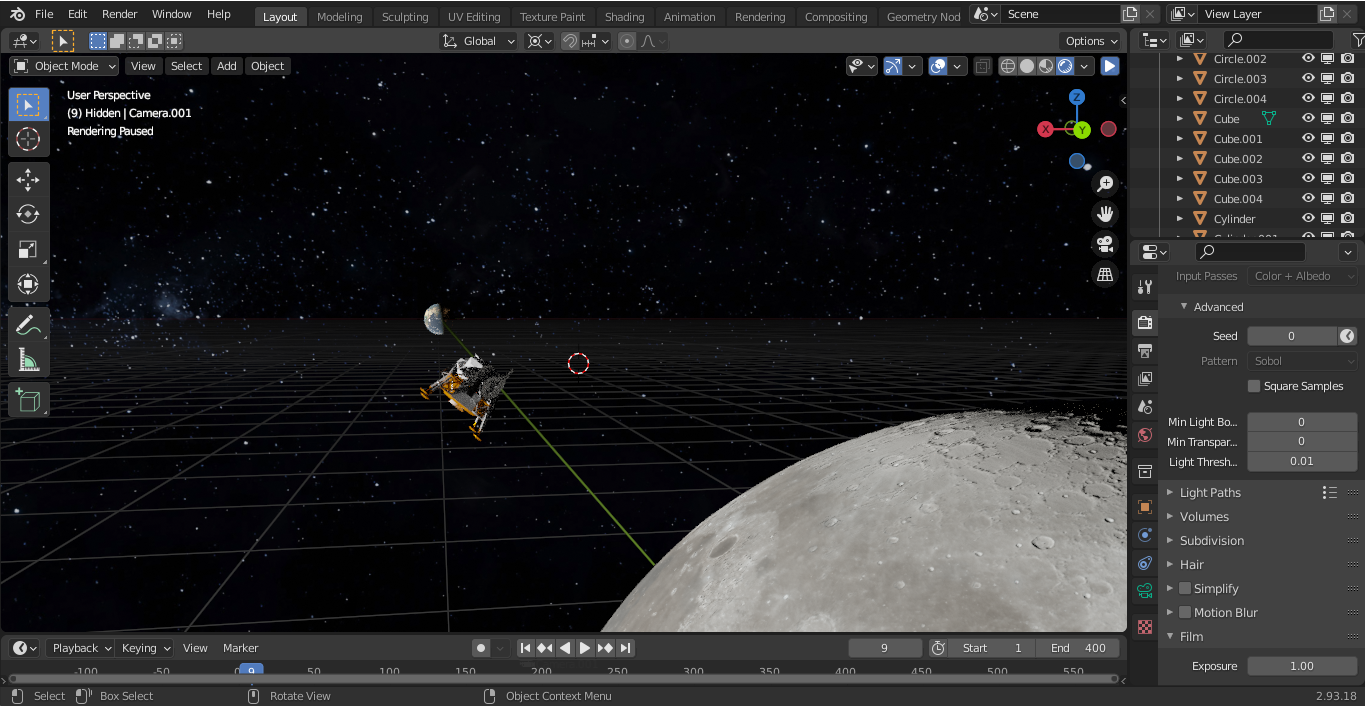Open the Render menu

click(x=120, y=14)
